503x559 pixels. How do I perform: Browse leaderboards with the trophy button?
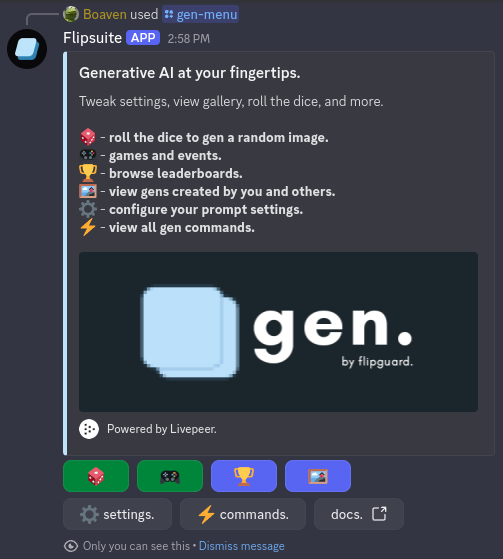point(244,476)
